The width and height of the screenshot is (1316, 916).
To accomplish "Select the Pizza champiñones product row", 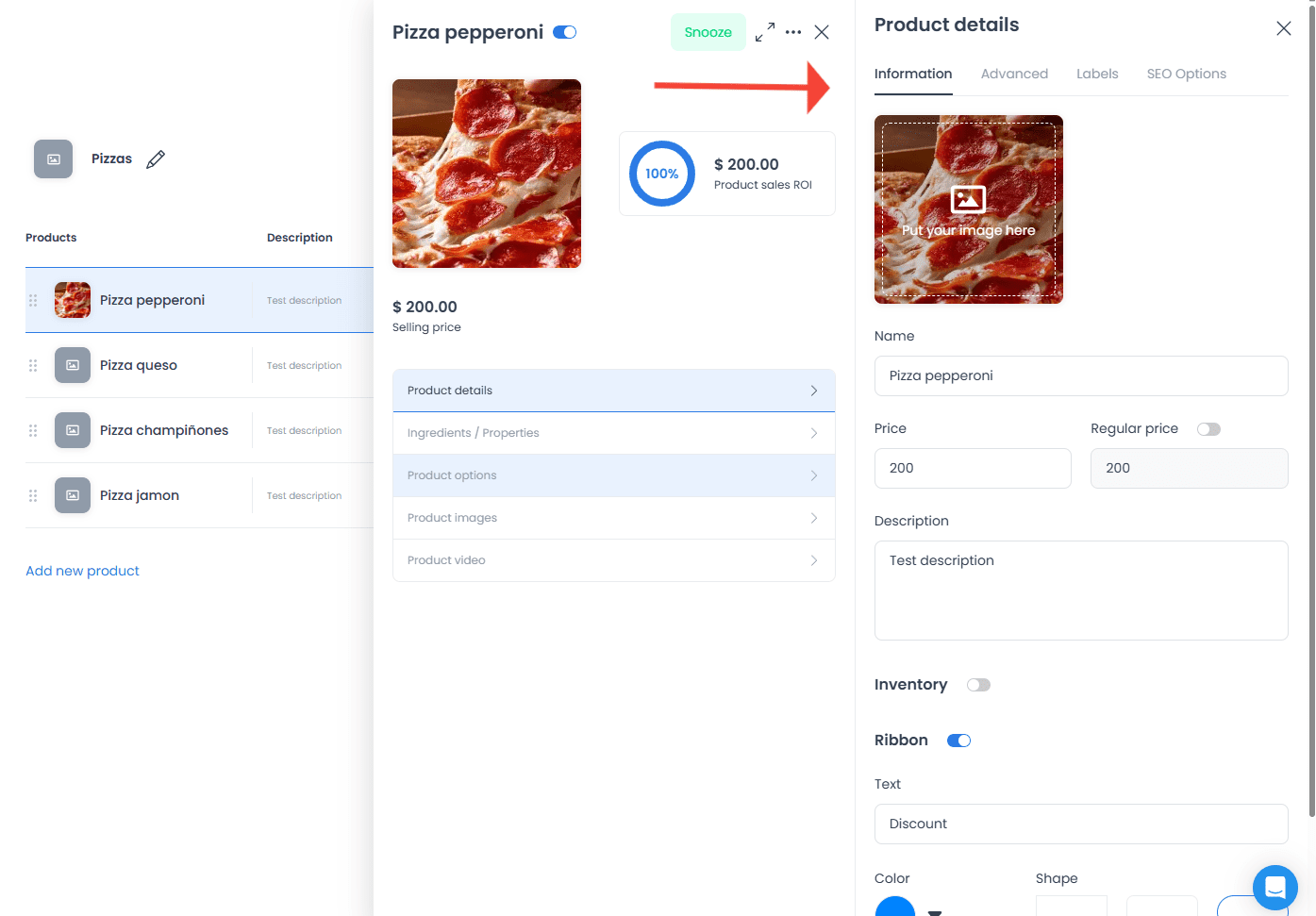I will 199,430.
